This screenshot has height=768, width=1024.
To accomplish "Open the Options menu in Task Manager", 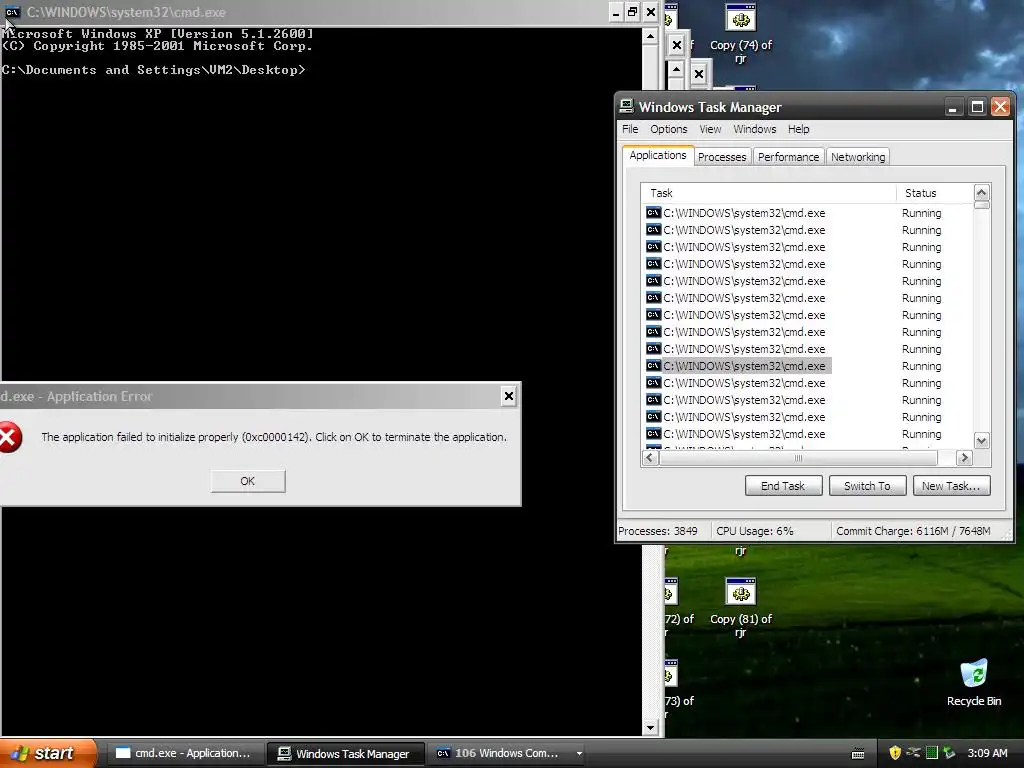I will click(668, 129).
